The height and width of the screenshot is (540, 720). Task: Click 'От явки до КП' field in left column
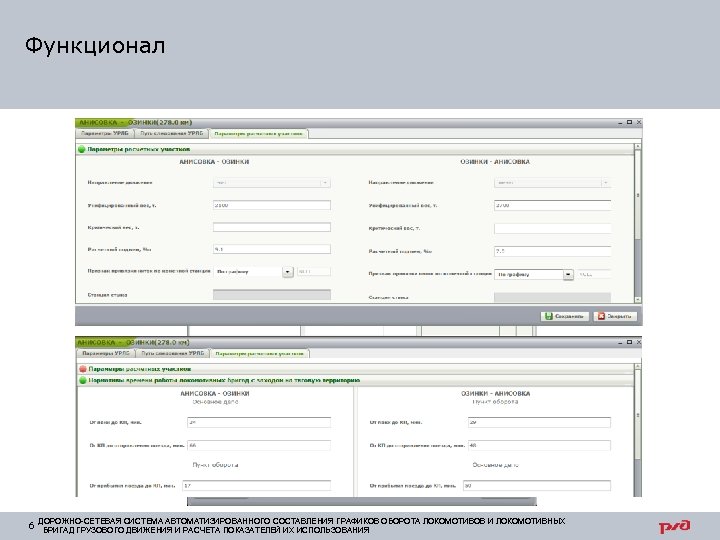tap(259, 422)
